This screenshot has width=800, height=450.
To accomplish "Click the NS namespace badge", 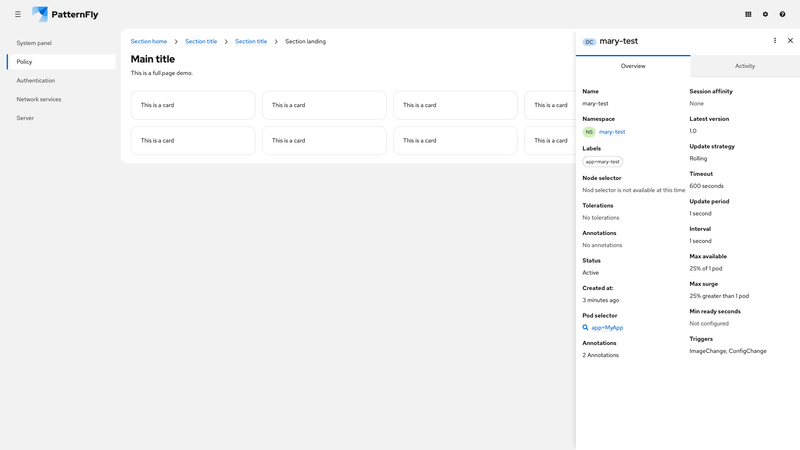I will tap(589, 132).
